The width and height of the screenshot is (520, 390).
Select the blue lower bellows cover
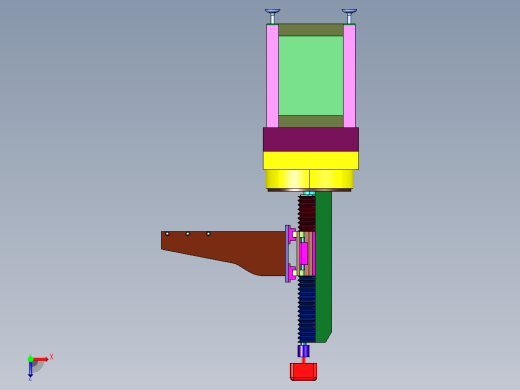pyautogui.click(x=307, y=310)
